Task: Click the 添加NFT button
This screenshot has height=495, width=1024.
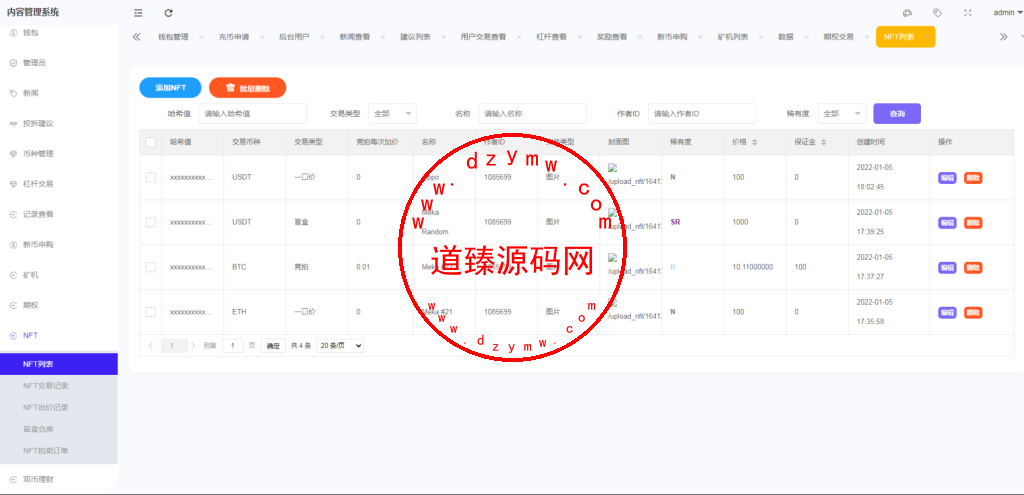Action: pos(170,88)
